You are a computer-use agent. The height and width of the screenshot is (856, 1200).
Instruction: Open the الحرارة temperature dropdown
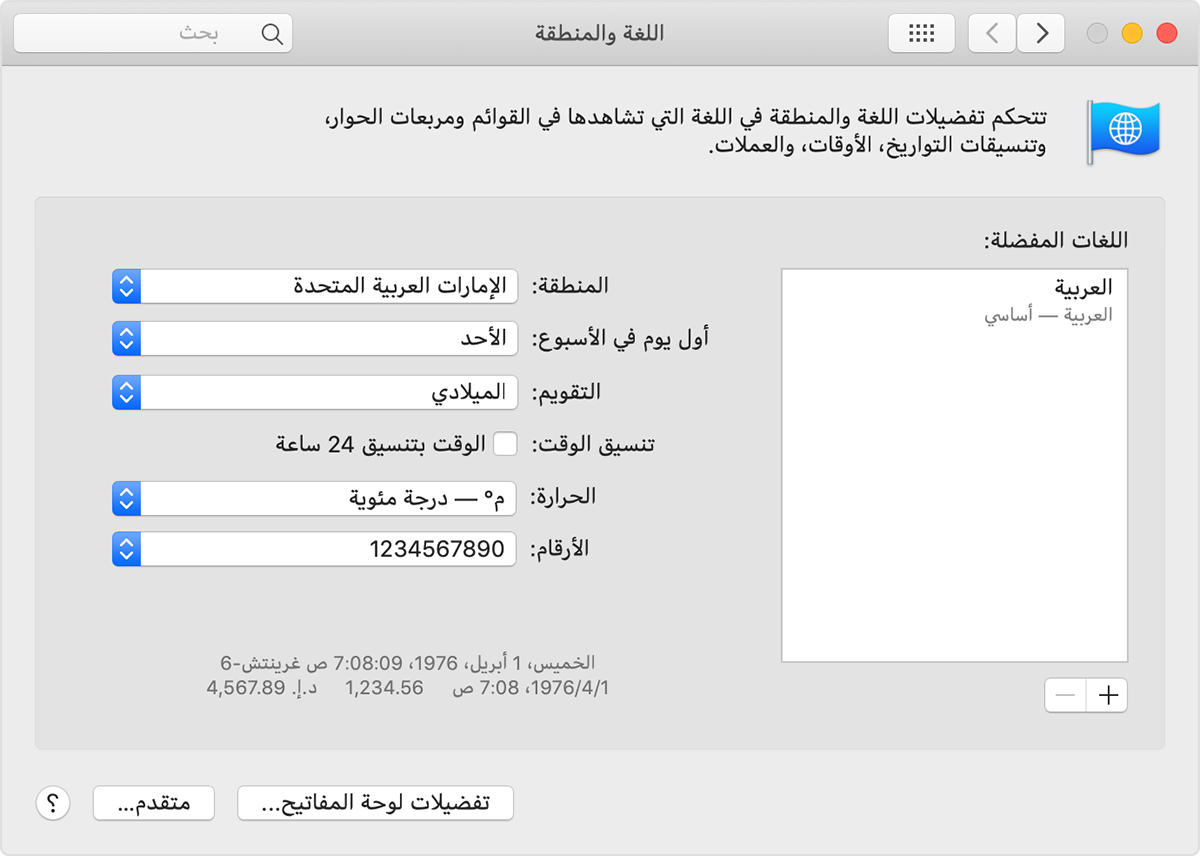315,497
